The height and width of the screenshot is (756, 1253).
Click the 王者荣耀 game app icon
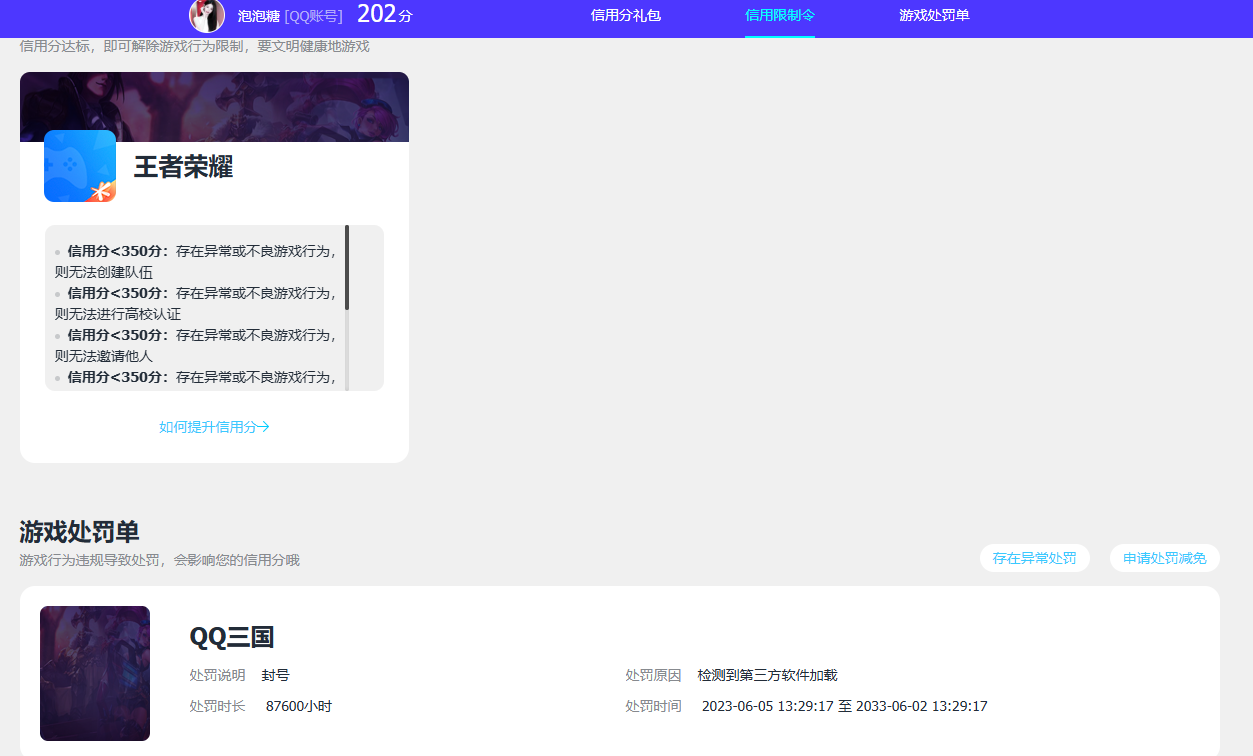click(80, 166)
